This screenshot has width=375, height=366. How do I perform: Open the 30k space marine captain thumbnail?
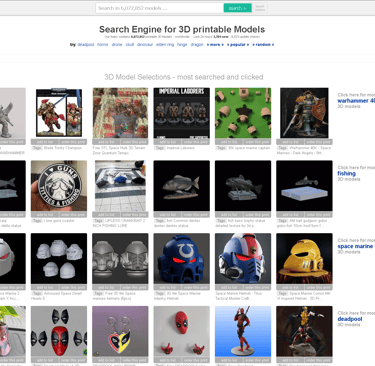click(x=243, y=113)
